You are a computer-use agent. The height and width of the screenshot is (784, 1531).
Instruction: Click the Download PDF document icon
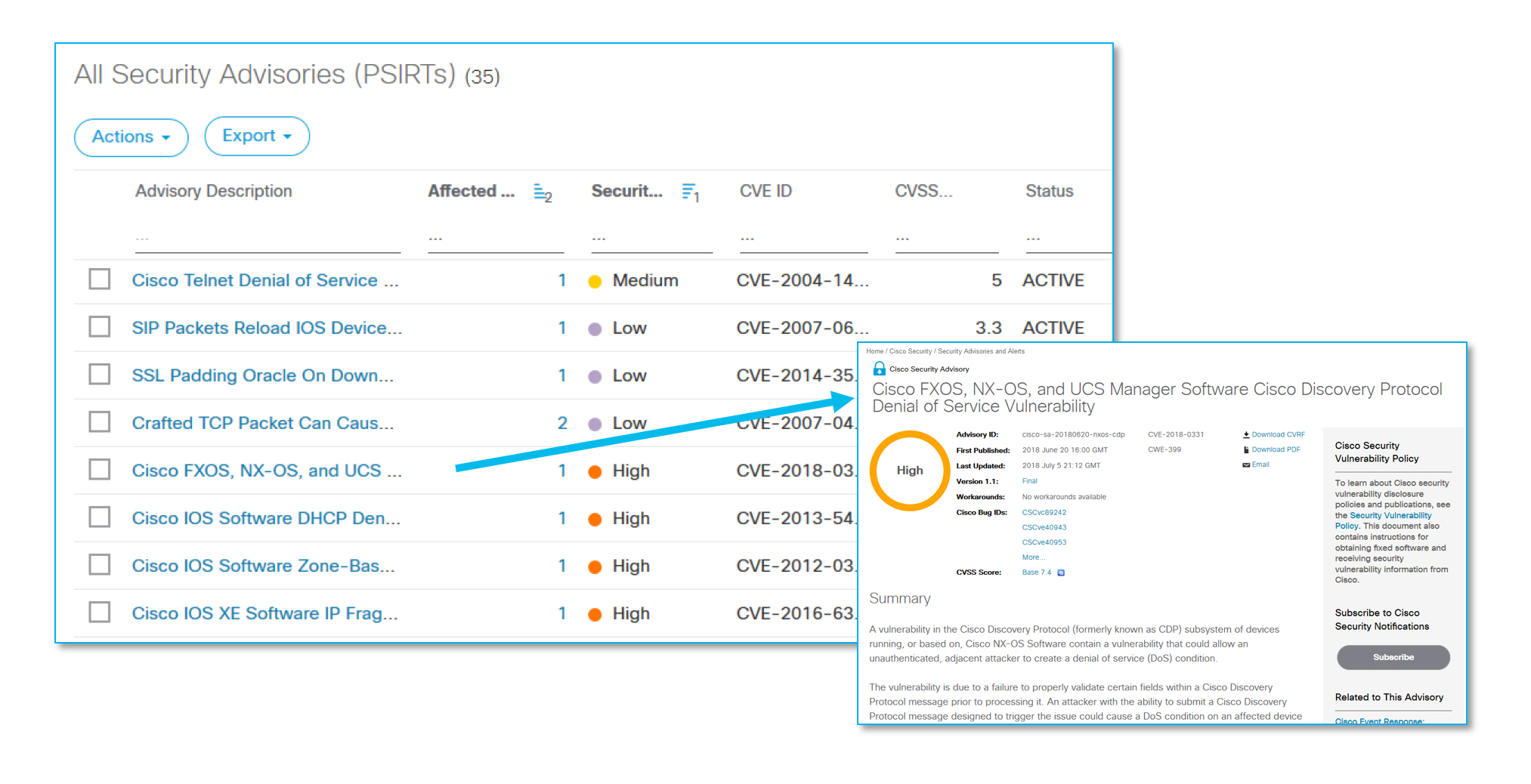(x=1246, y=450)
